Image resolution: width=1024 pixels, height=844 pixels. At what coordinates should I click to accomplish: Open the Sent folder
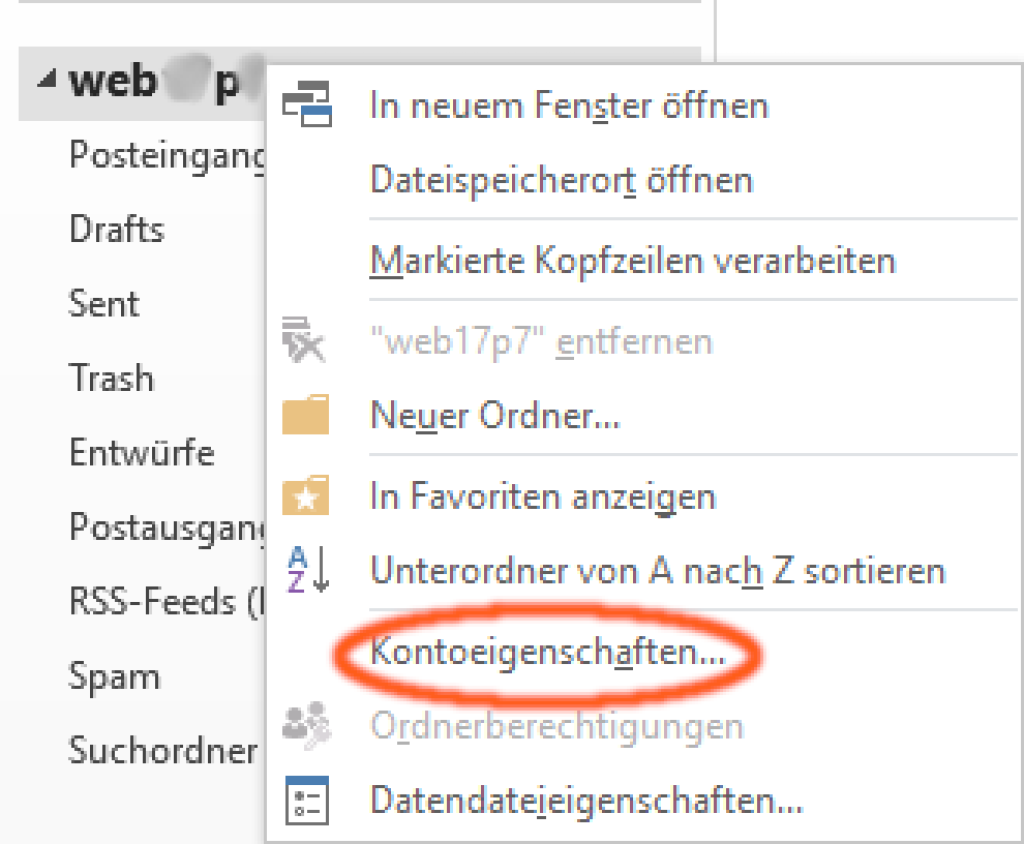pyautogui.click(x=104, y=303)
